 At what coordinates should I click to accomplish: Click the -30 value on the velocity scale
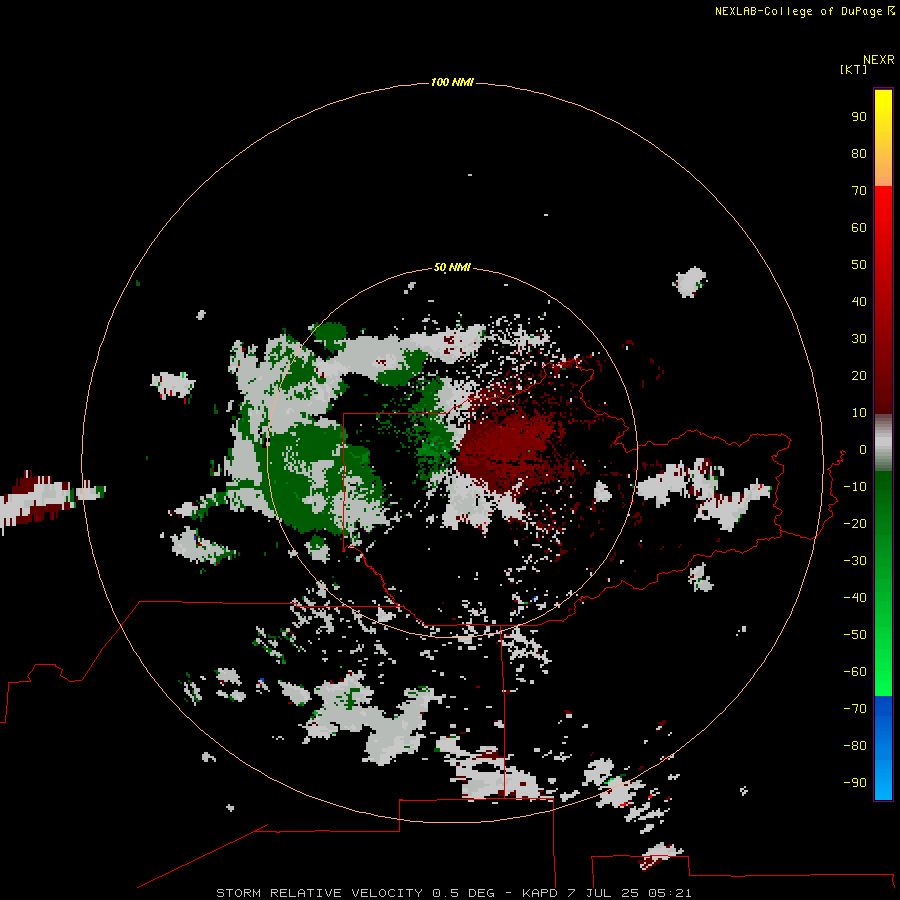pyautogui.click(x=855, y=561)
